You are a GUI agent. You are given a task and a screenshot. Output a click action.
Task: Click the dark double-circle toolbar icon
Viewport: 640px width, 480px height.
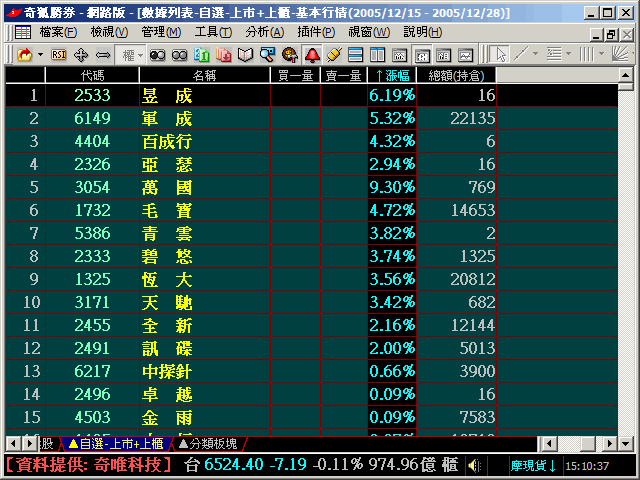point(157,55)
